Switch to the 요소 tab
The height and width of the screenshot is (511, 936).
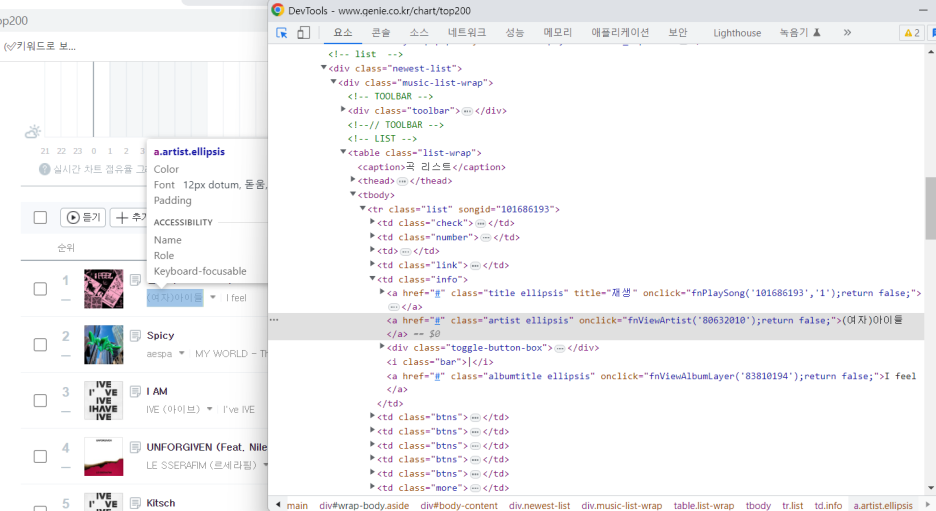pos(343,33)
